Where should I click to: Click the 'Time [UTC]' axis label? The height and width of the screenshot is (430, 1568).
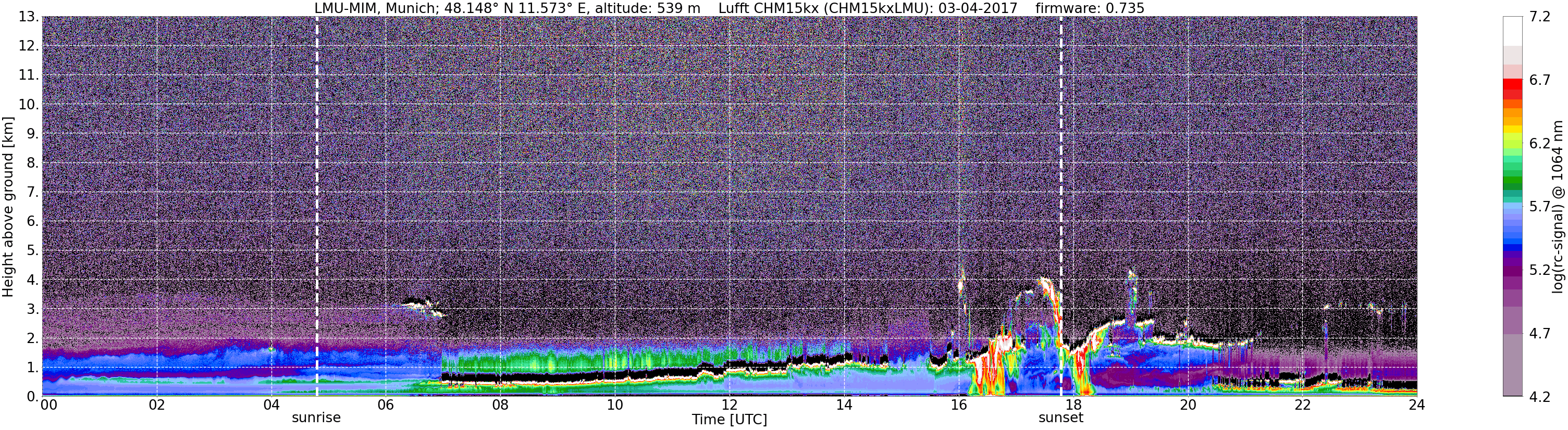tap(729, 420)
